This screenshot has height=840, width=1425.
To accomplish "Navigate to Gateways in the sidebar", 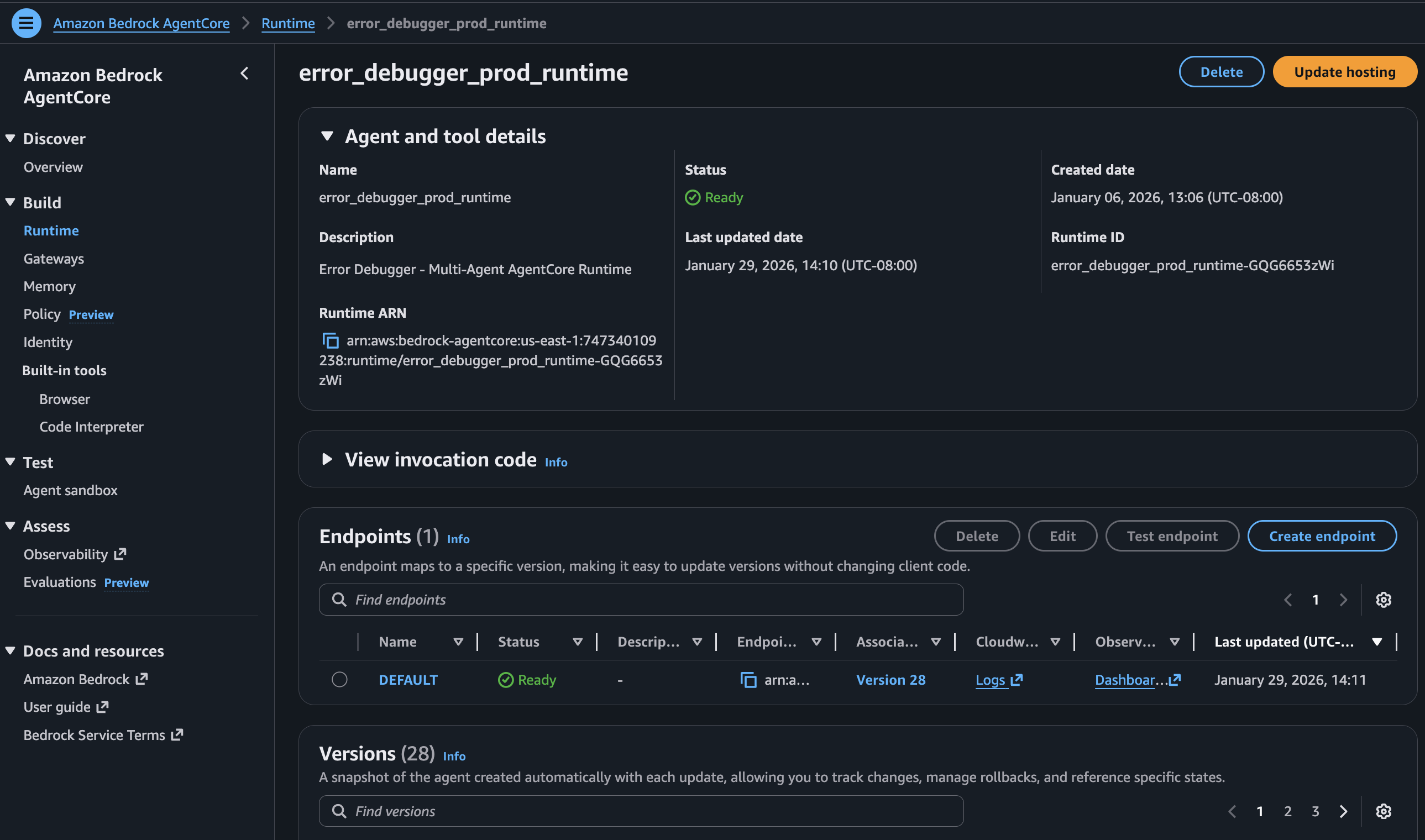I will click(54, 258).
